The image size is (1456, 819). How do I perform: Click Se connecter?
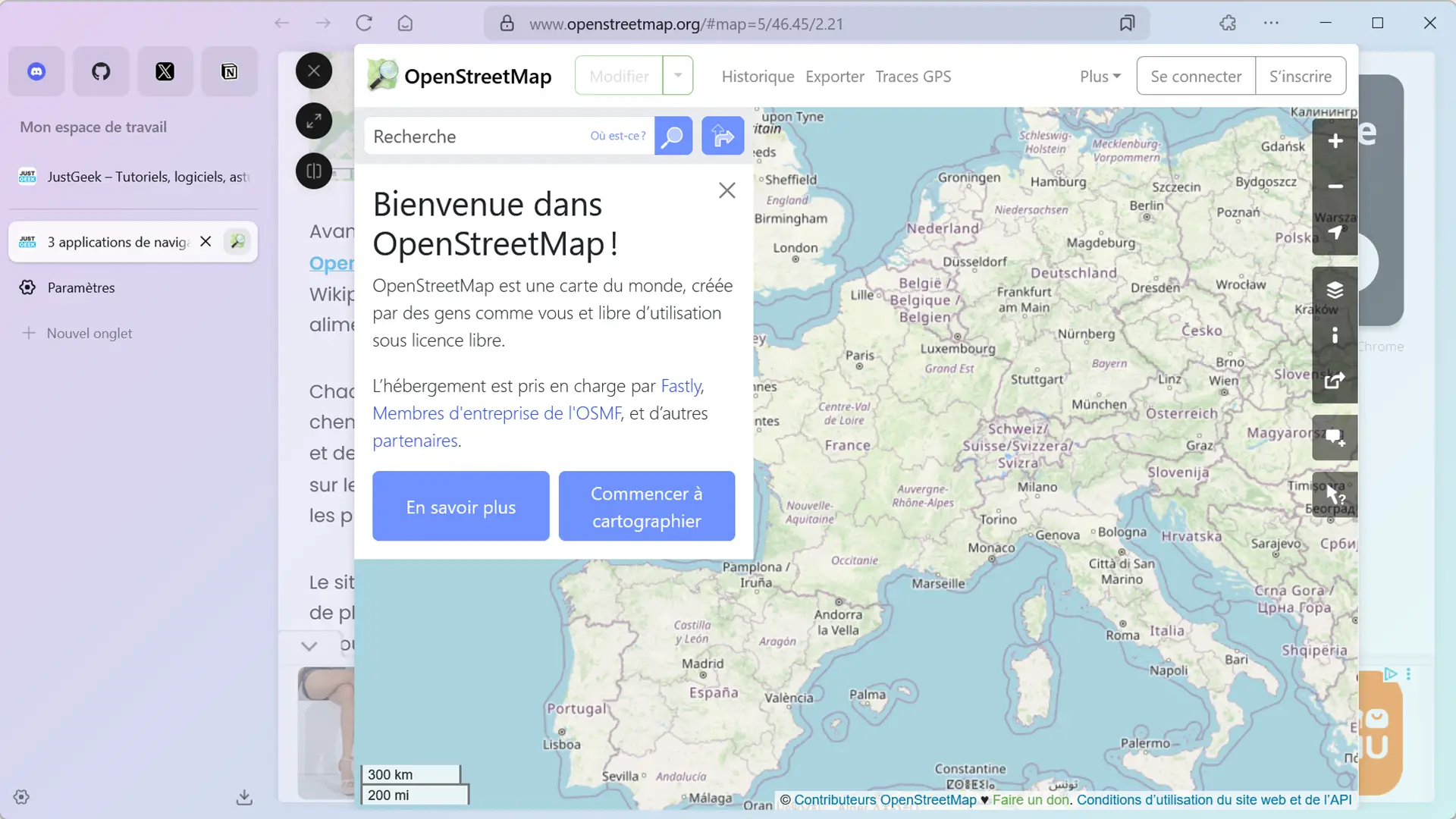pyautogui.click(x=1196, y=76)
